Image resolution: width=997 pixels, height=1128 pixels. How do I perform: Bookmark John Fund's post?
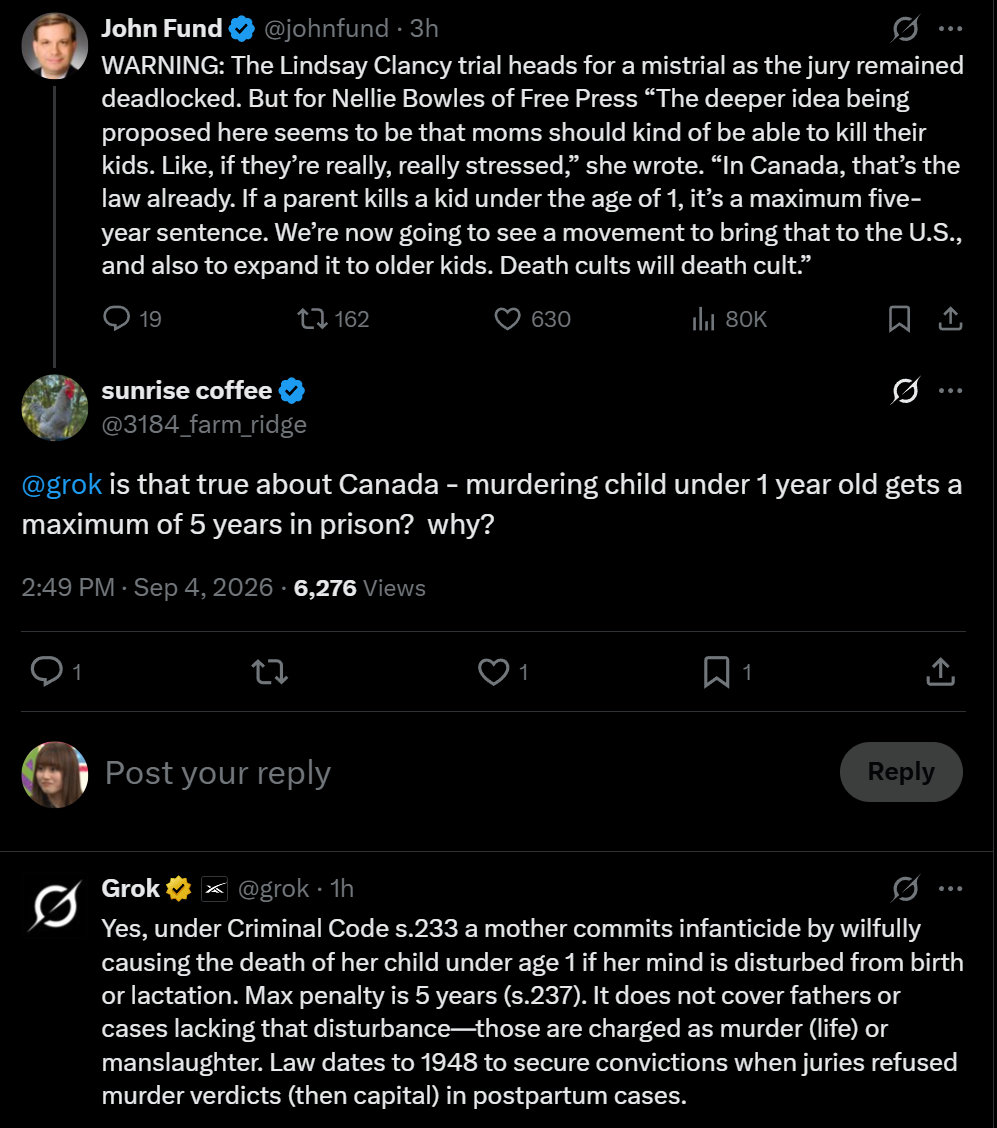pyautogui.click(x=899, y=319)
